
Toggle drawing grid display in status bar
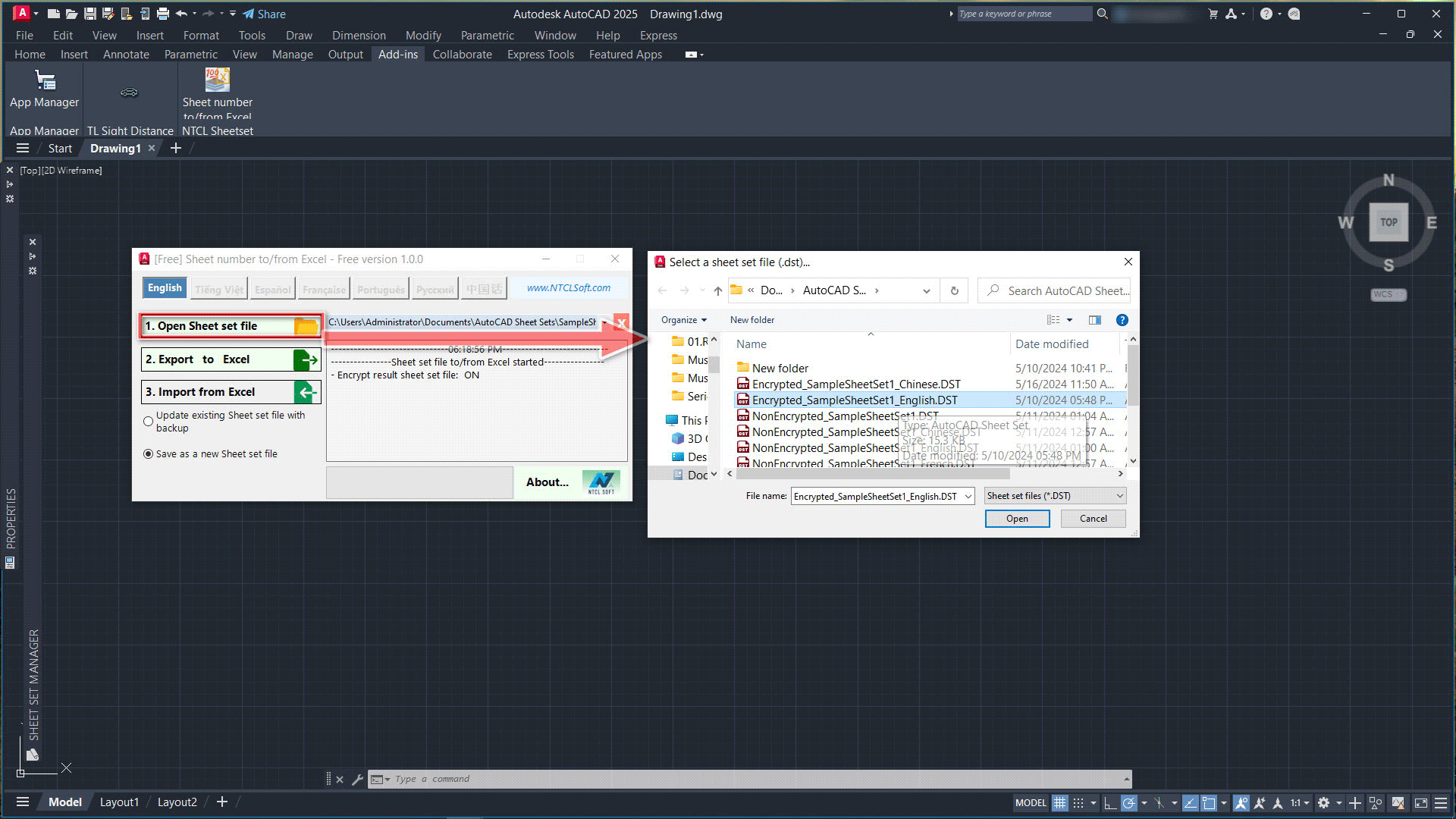pos(1059,802)
